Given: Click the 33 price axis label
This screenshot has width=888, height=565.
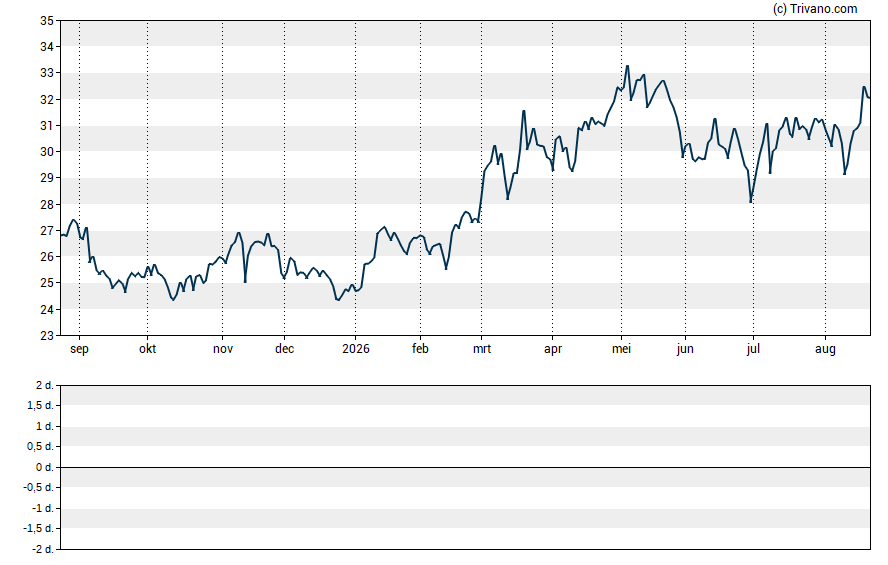Looking at the screenshot, I should (46, 73).
